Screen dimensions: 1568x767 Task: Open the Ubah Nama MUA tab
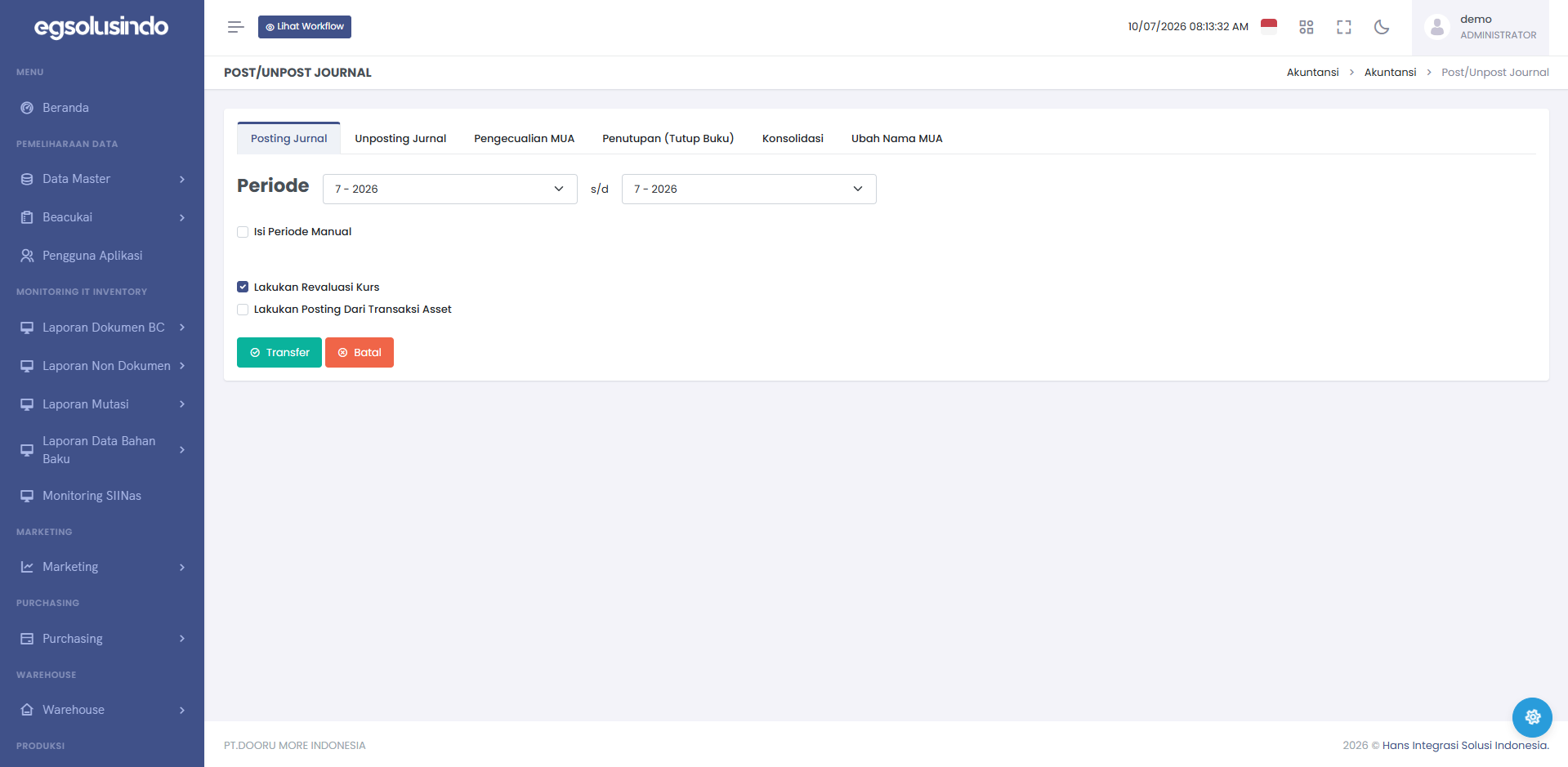coord(897,139)
